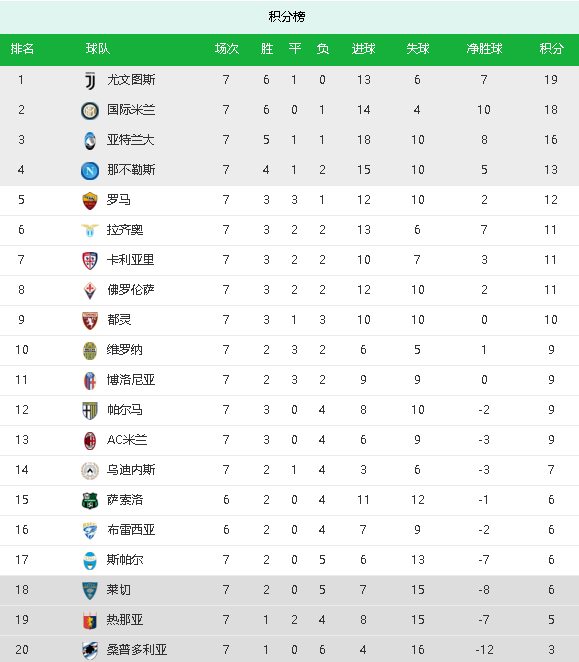Screen dimensions: 579x662
Task: Open team link 国际米兰
Action: (131, 110)
